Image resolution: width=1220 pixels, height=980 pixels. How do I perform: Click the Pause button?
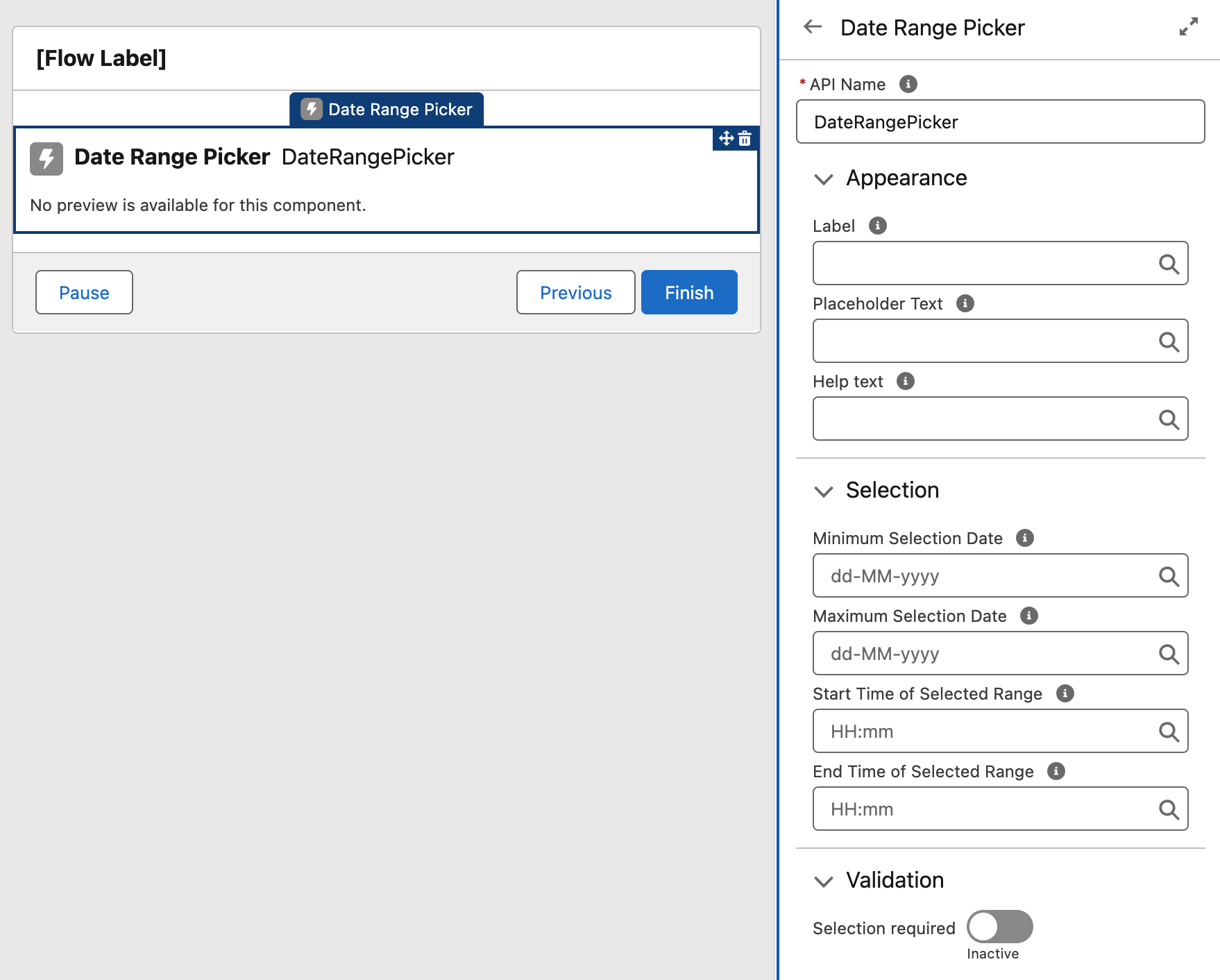pos(84,292)
